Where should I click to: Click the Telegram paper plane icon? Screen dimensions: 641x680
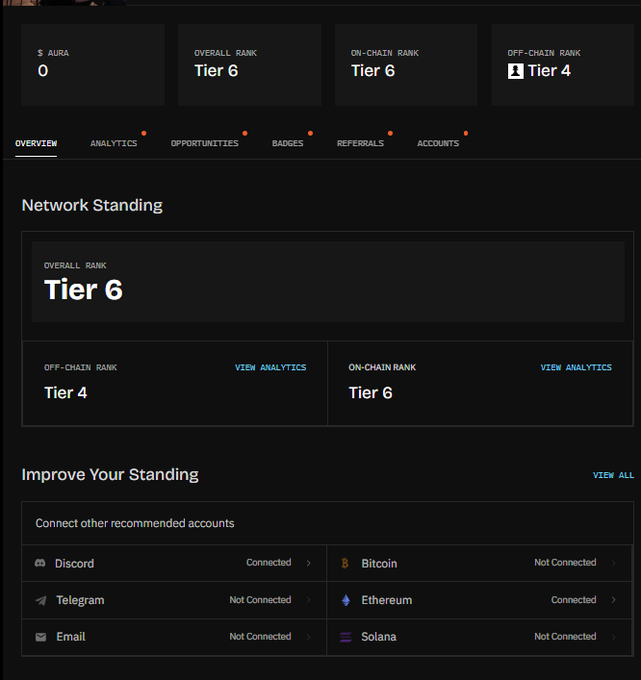tap(41, 600)
